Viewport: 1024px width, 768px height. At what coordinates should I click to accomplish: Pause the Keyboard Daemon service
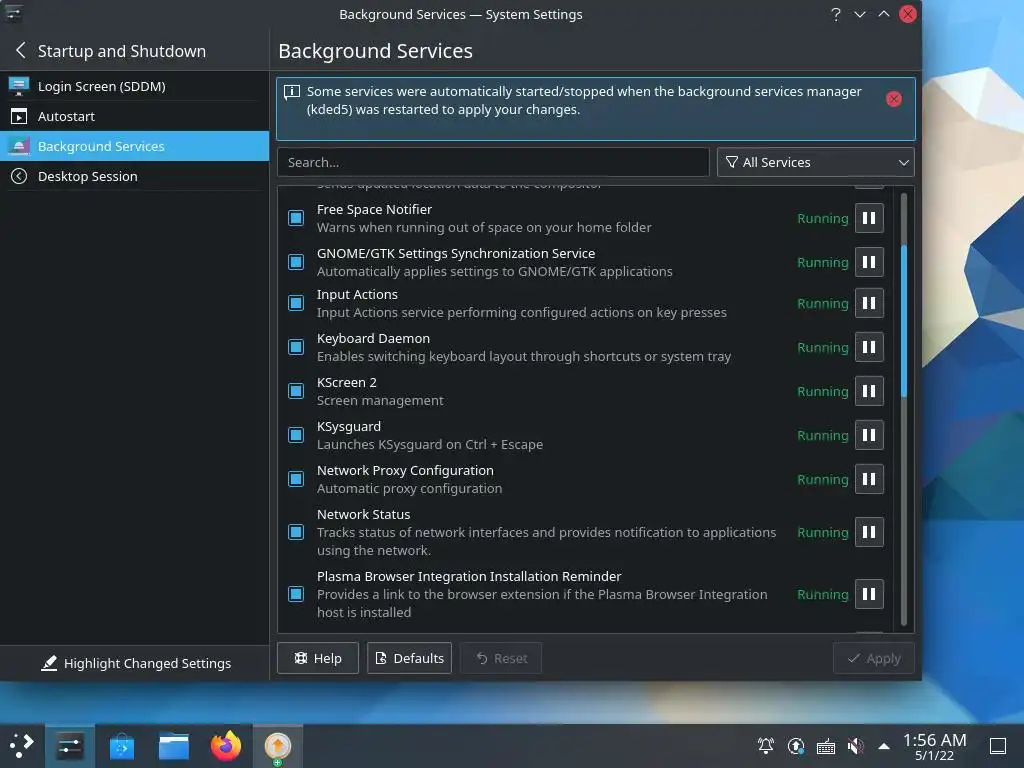pyautogui.click(x=869, y=347)
